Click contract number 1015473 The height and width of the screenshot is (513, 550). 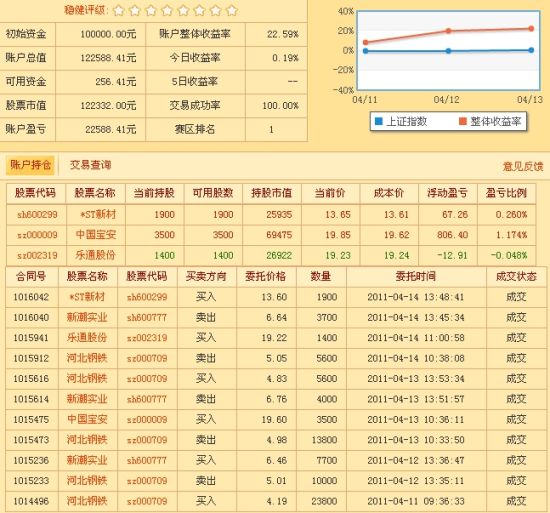[31, 440]
